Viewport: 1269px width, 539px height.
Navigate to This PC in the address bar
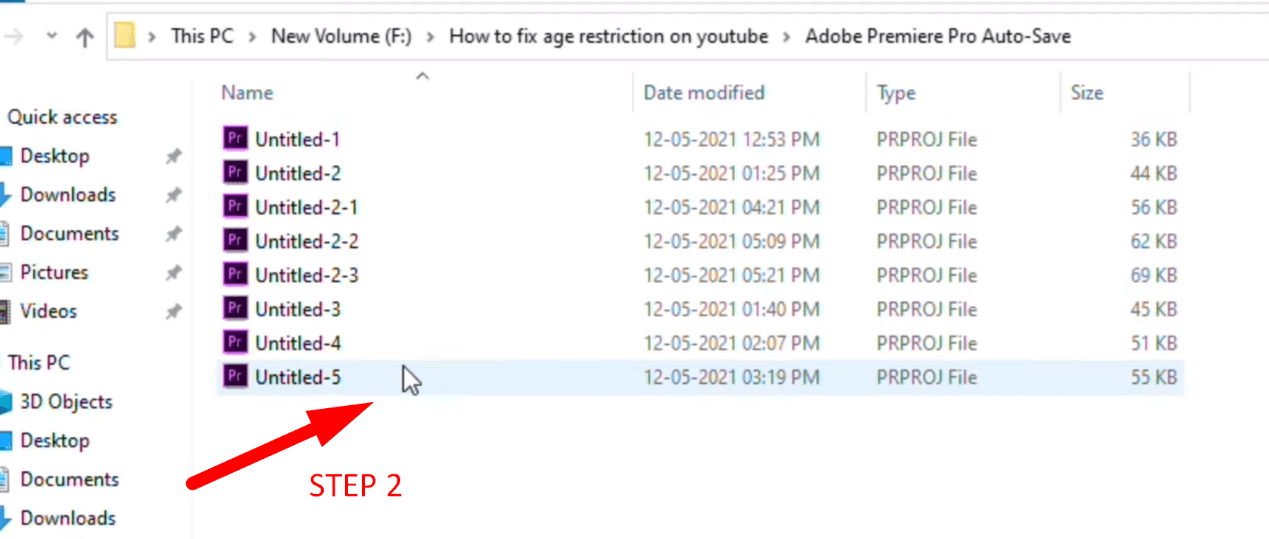click(x=202, y=36)
